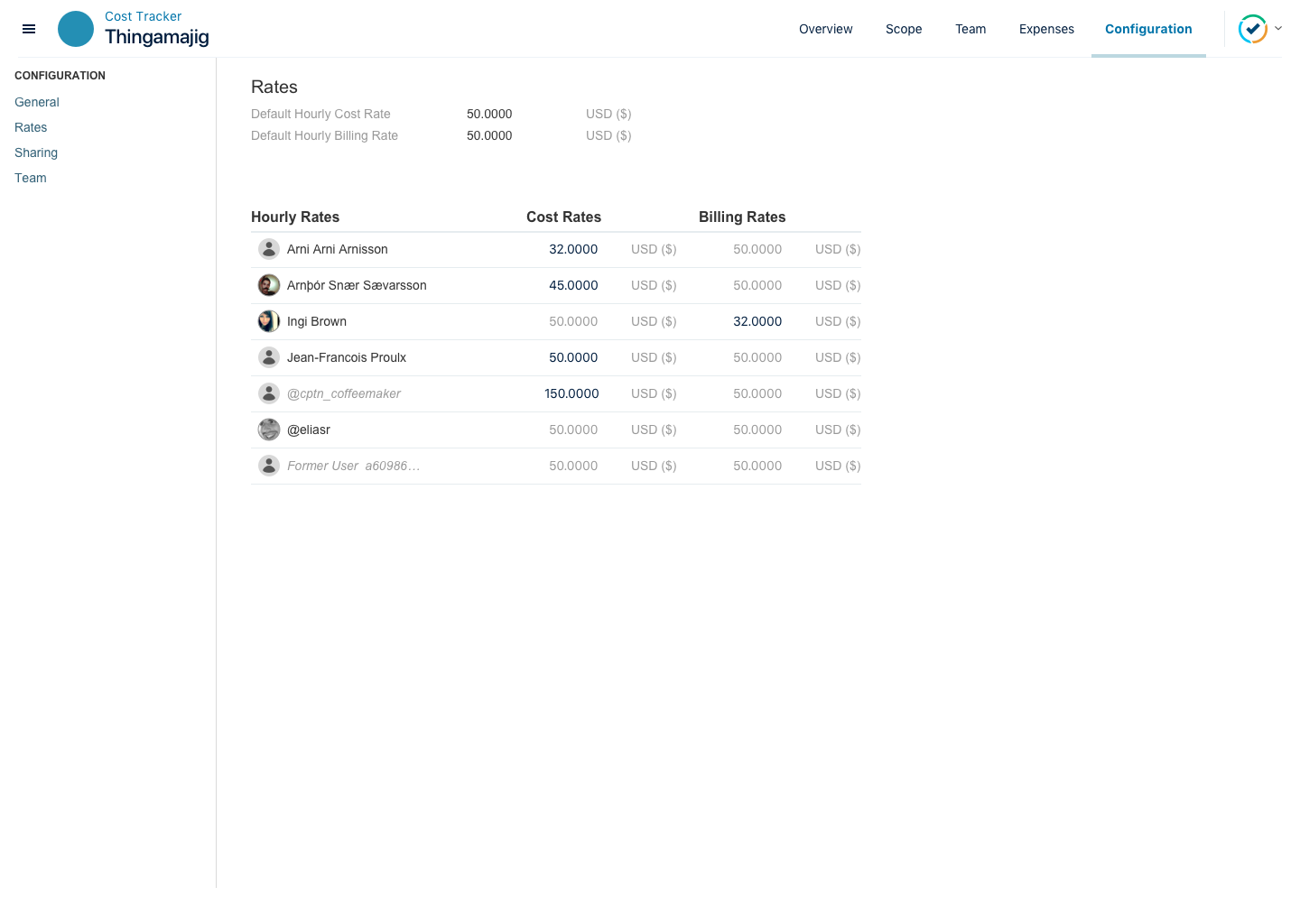This screenshot has height=924, width=1300.
Task: Edit Arni Arni Arnisson's 32.0000 cost rate
Action: click(x=573, y=249)
